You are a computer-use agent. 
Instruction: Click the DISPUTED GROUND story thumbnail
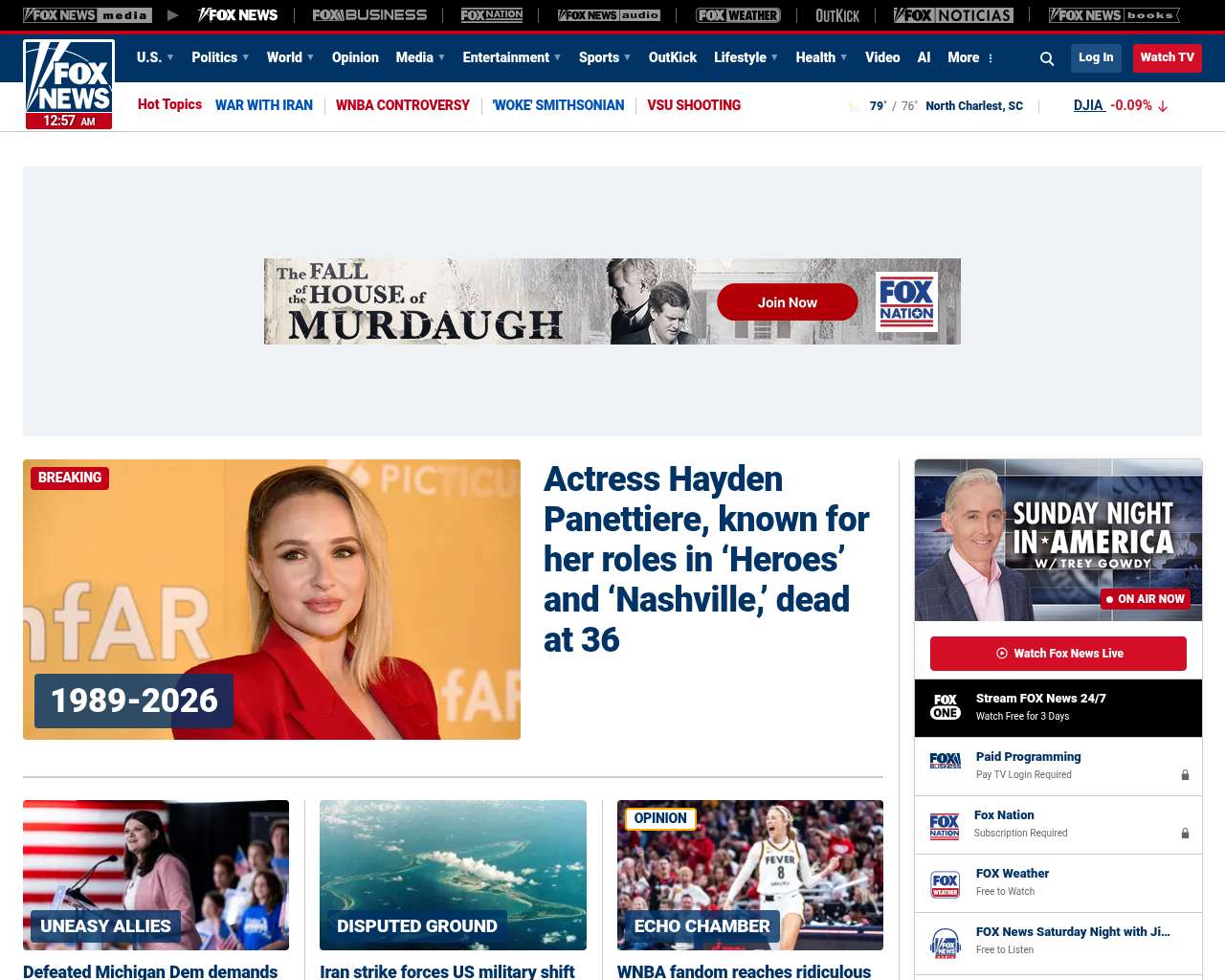point(453,875)
